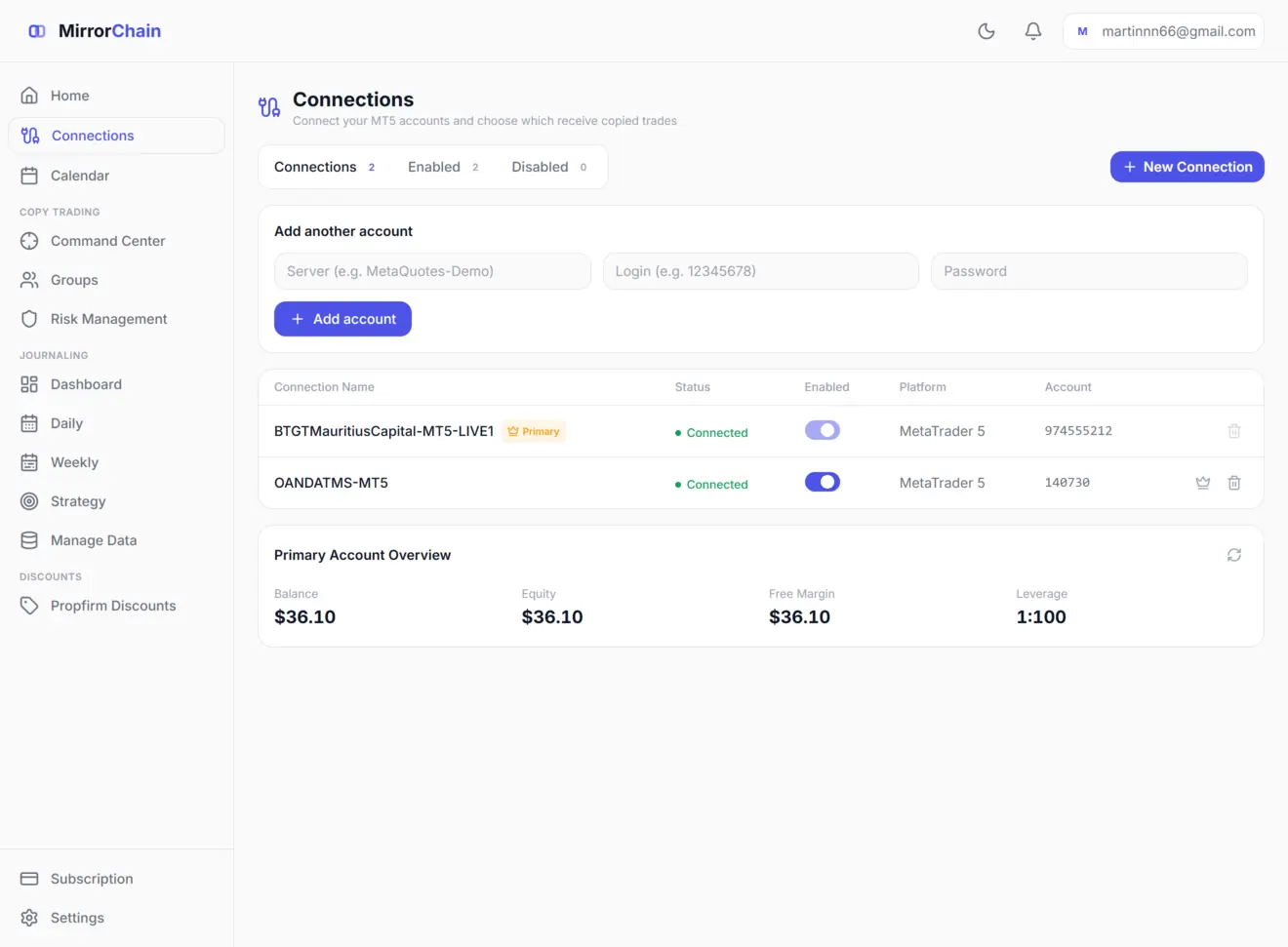Click the Risk Management shield icon

click(29, 319)
